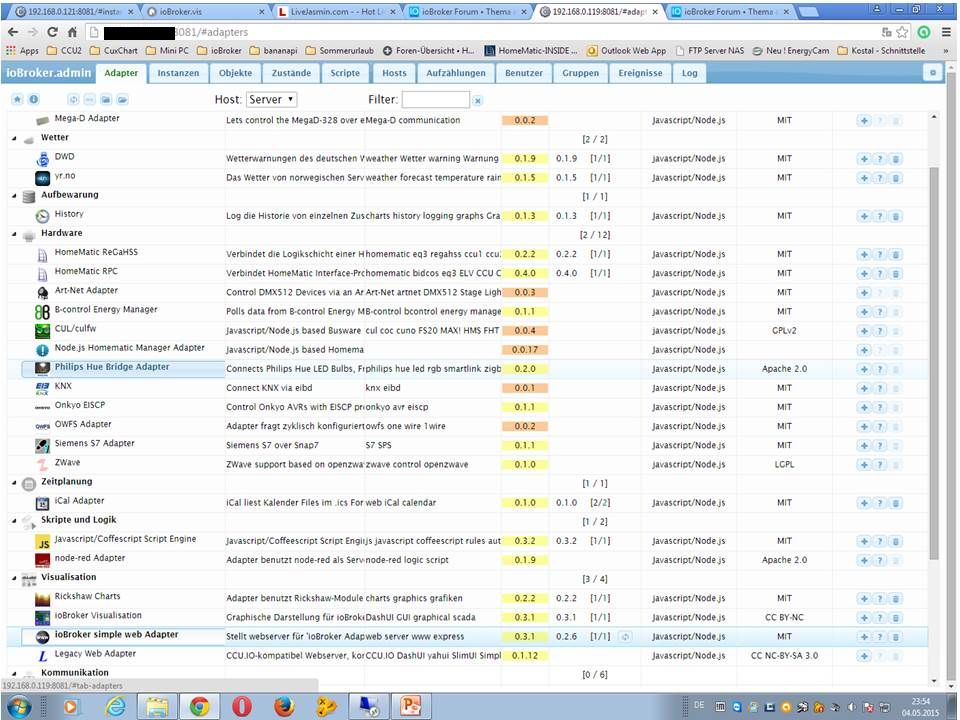This screenshot has height=720, width=960.
Task: Open the Ereignisse tab
Action: point(640,73)
